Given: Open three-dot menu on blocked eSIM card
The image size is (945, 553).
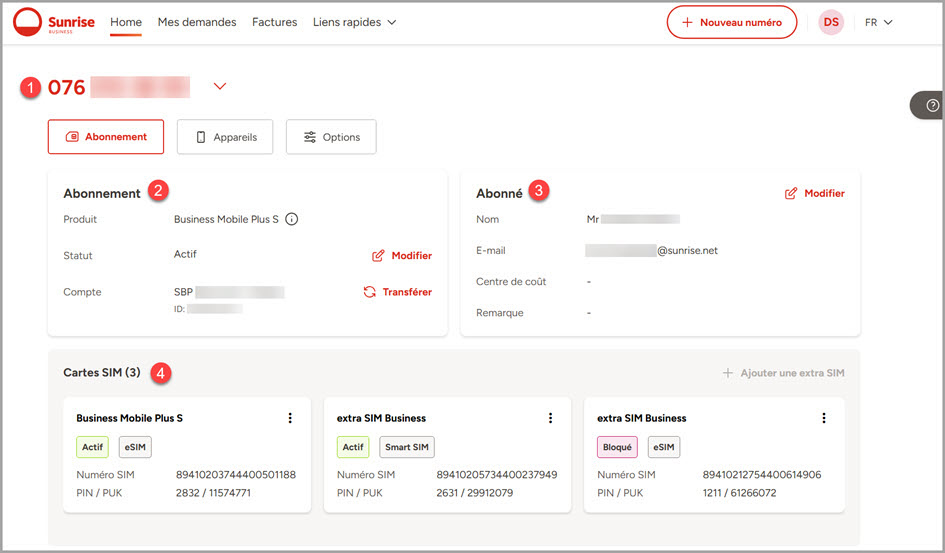Looking at the screenshot, I should (824, 418).
